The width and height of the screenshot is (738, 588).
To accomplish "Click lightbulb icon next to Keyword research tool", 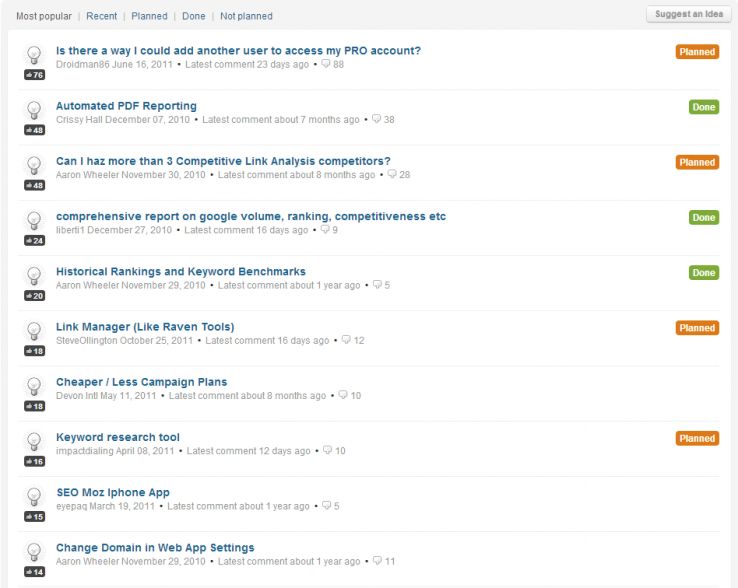I will 34,441.
